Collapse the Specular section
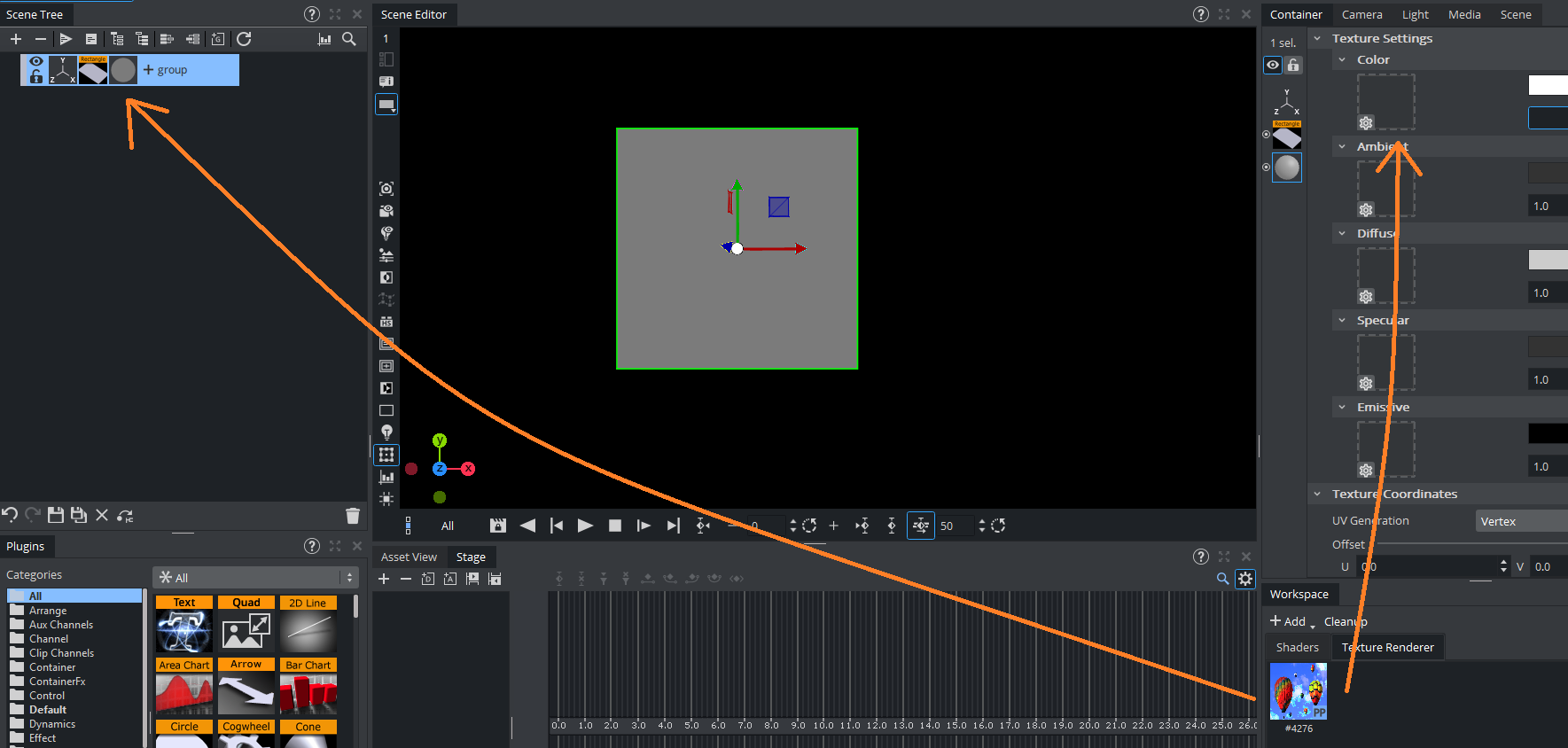The height and width of the screenshot is (748, 1568). click(x=1342, y=320)
